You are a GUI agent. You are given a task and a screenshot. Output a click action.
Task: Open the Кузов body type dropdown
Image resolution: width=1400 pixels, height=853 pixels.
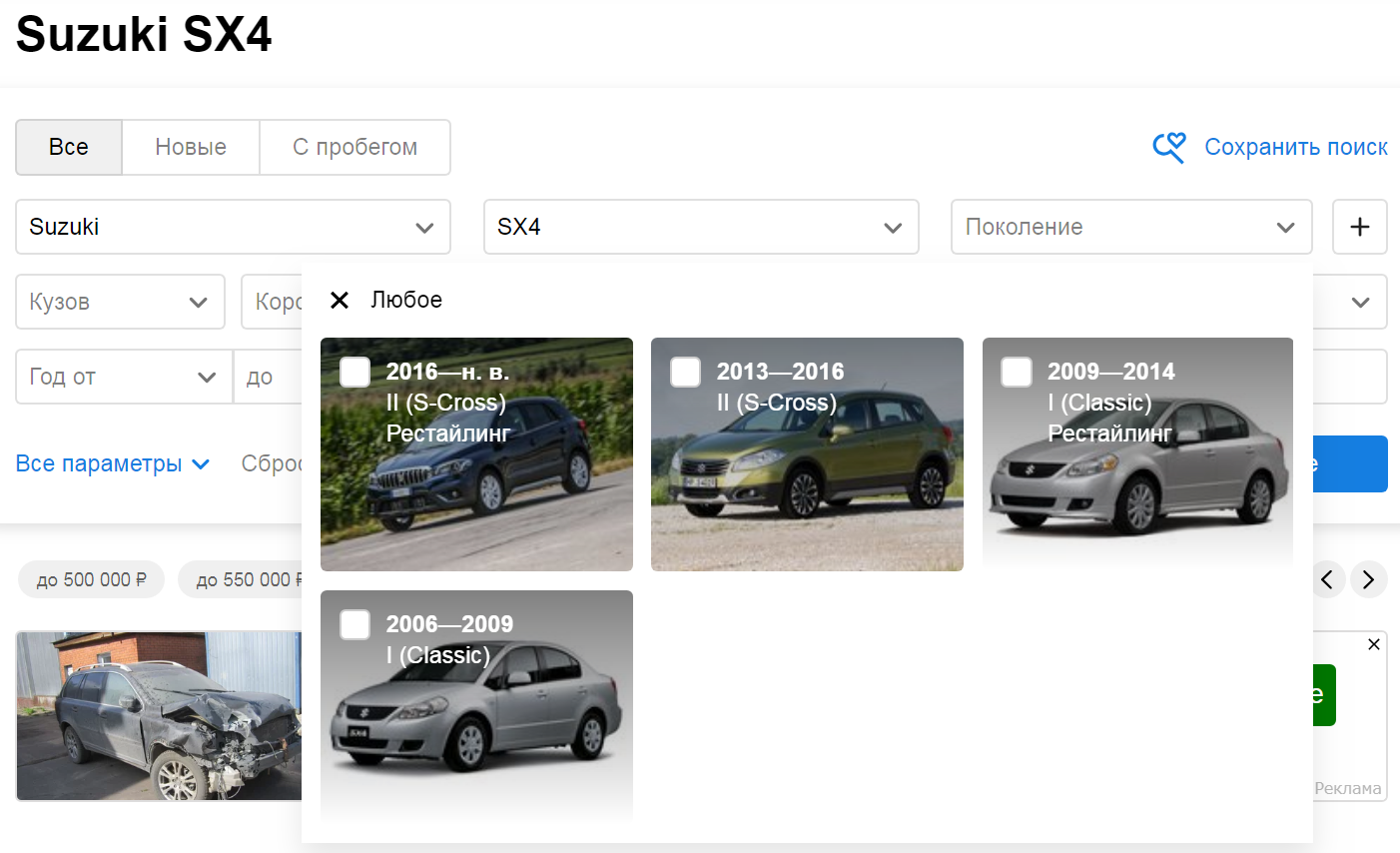(x=120, y=302)
